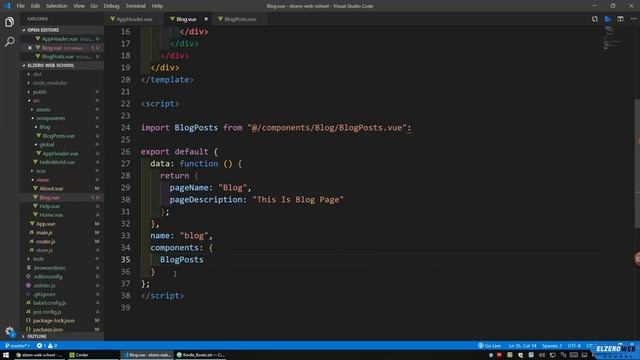Collapse the views folder
The width and height of the screenshot is (640, 360).
tap(42, 180)
